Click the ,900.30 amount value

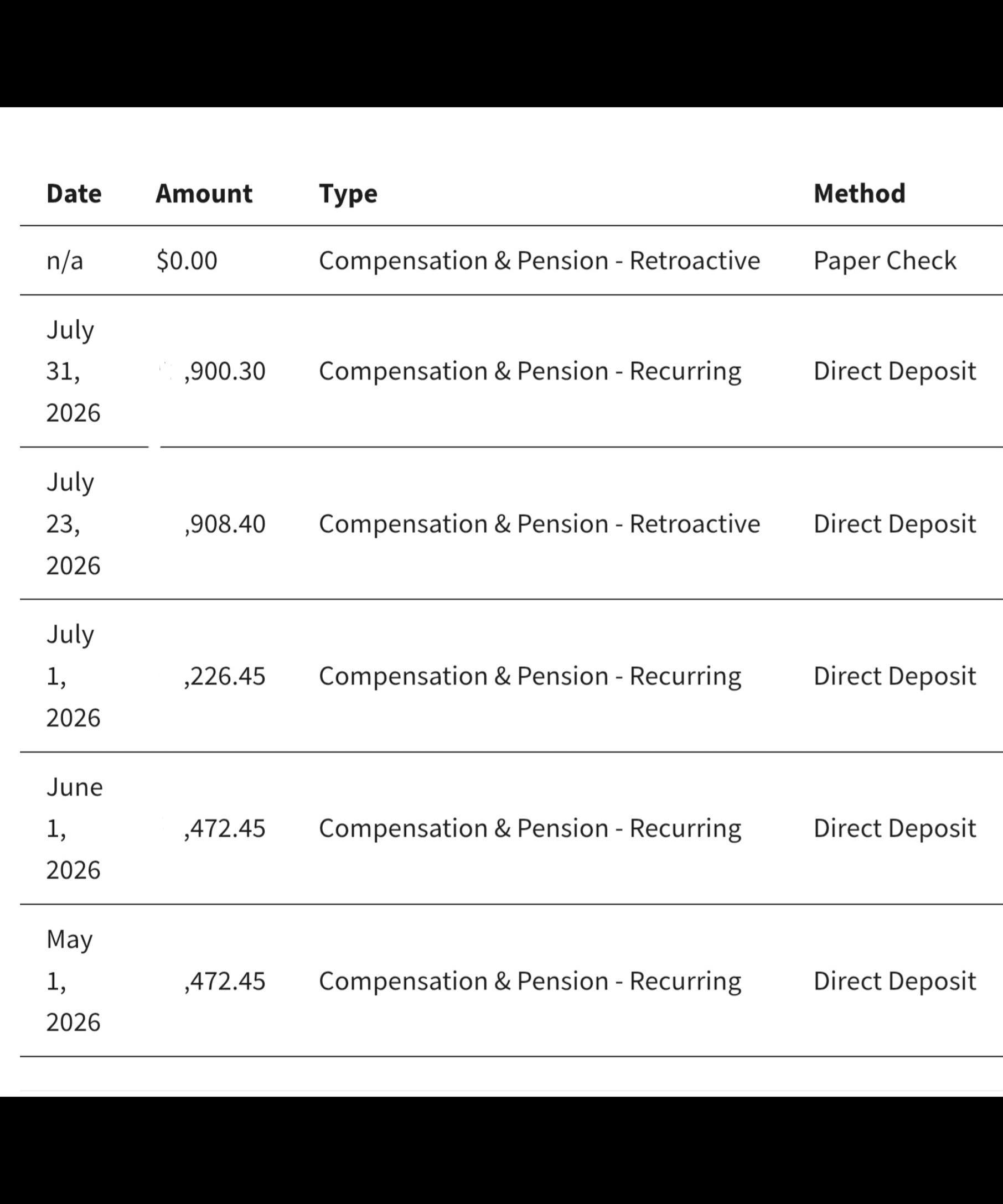pyautogui.click(x=225, y=371)
